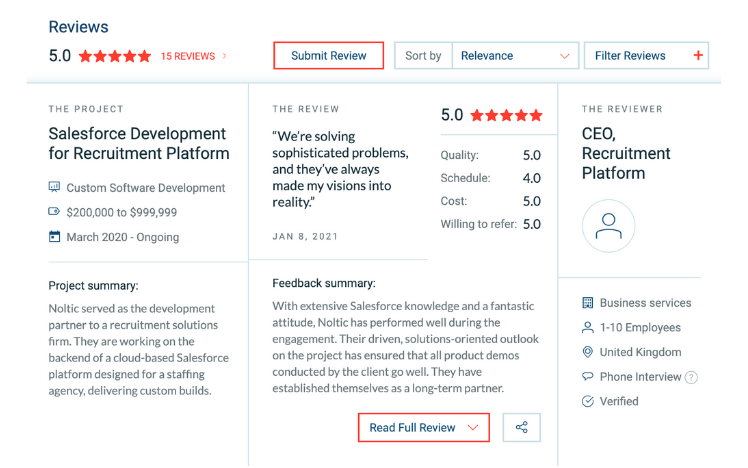Viewport: 748px width, 468px height.
Task: Open the Relevance sort dropdown
Action: (x=515, y=56)
